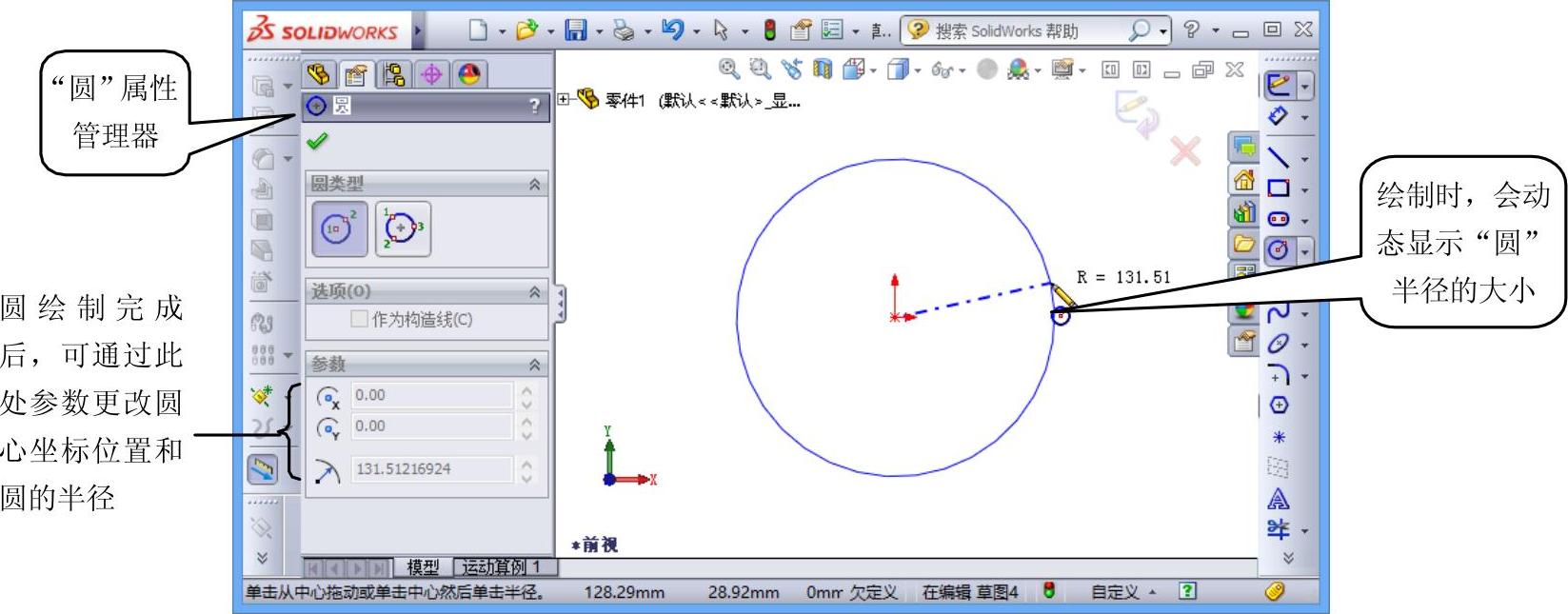Open the DisplayManager color ball tab

468,74
